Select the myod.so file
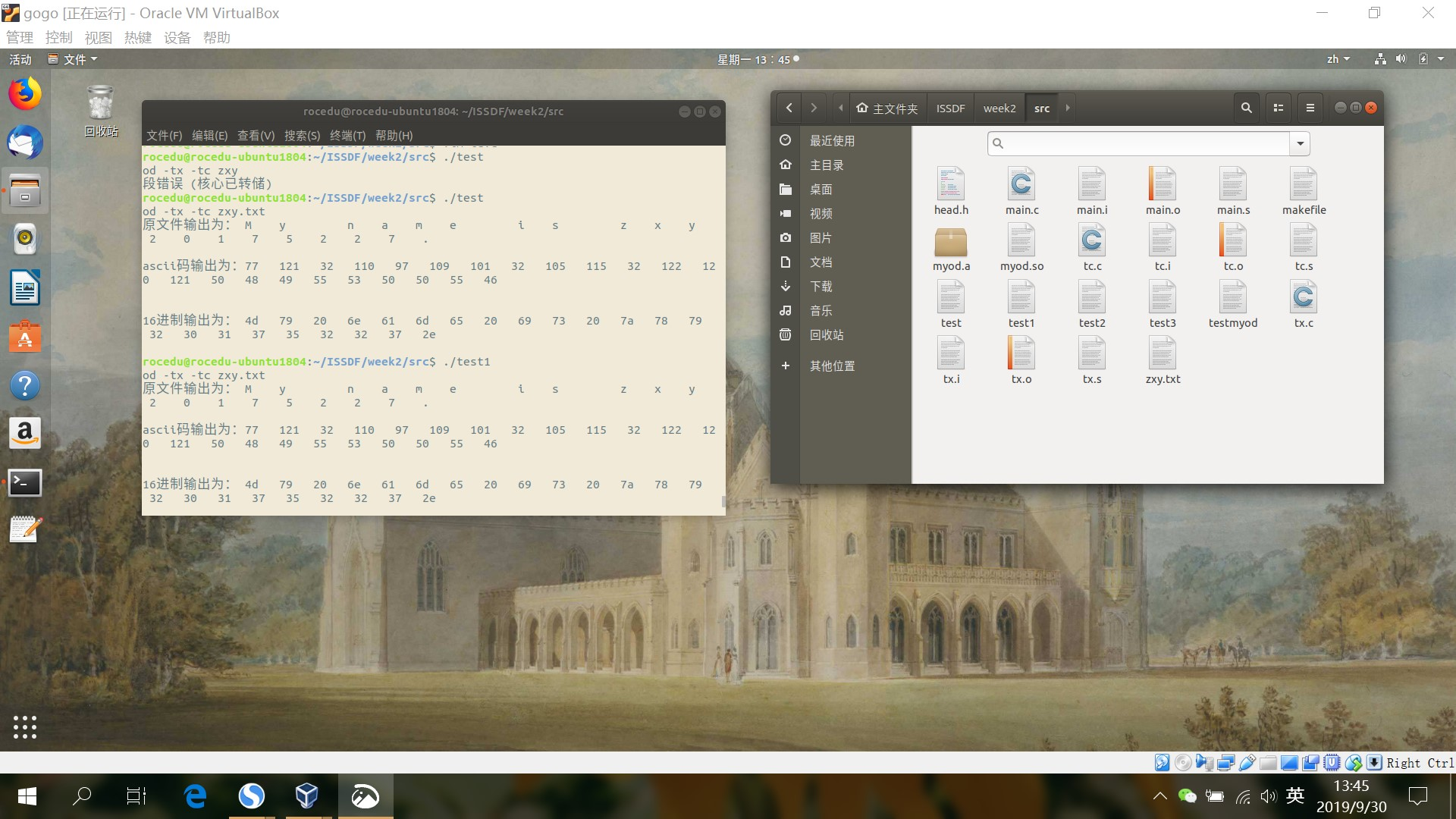The height and width of the screenshot is (819, 1456). tap(1021, 247)
